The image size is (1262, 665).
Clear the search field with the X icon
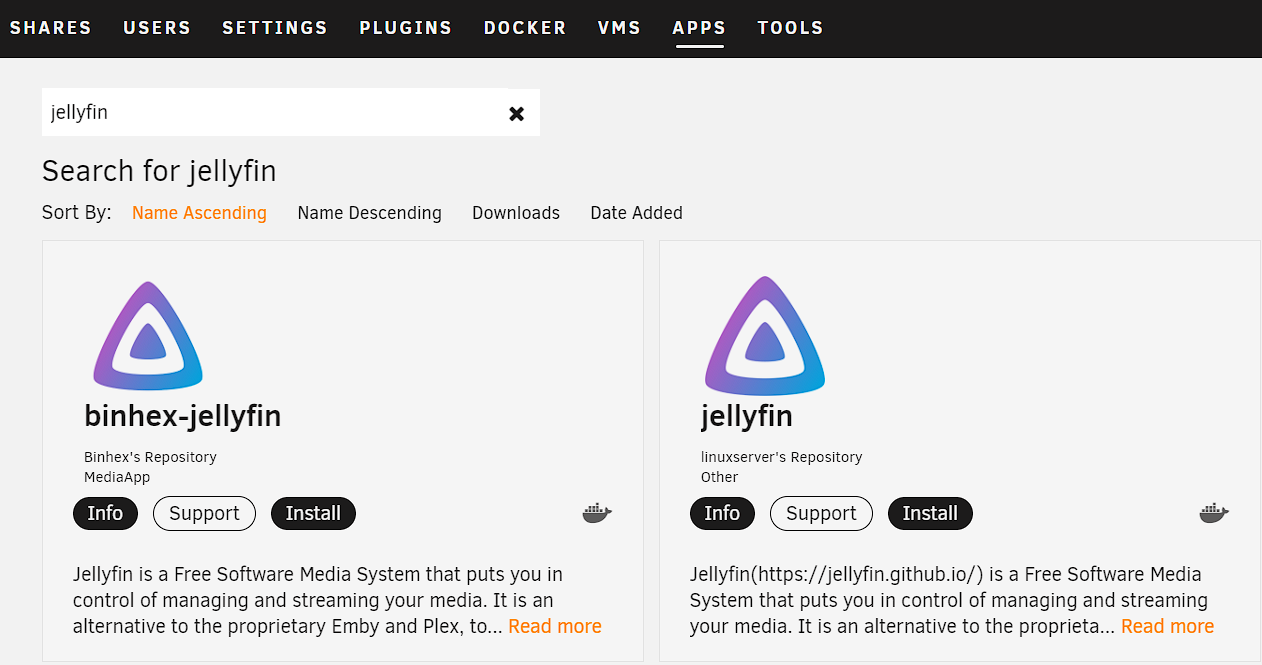point(517,113)
